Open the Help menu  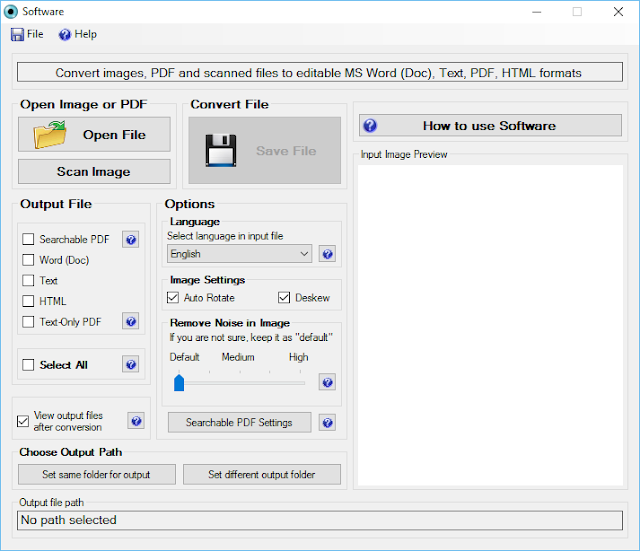click(78, 34)
